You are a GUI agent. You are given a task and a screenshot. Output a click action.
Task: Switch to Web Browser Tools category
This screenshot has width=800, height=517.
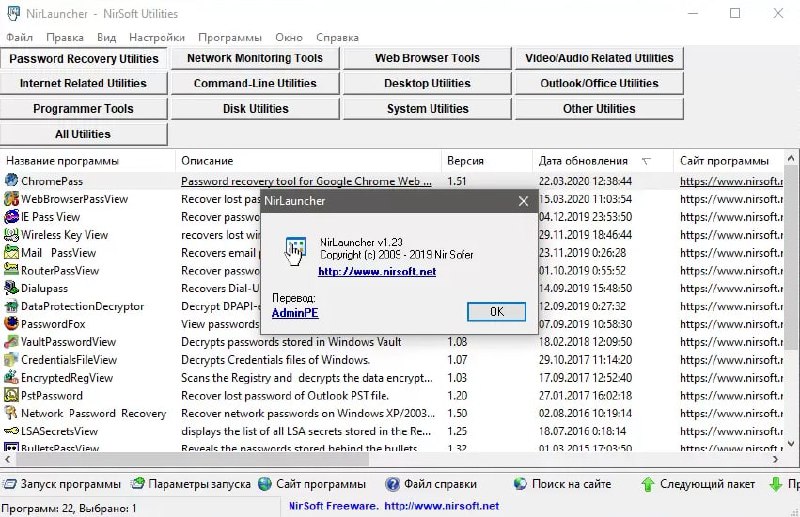click(427, 58)
